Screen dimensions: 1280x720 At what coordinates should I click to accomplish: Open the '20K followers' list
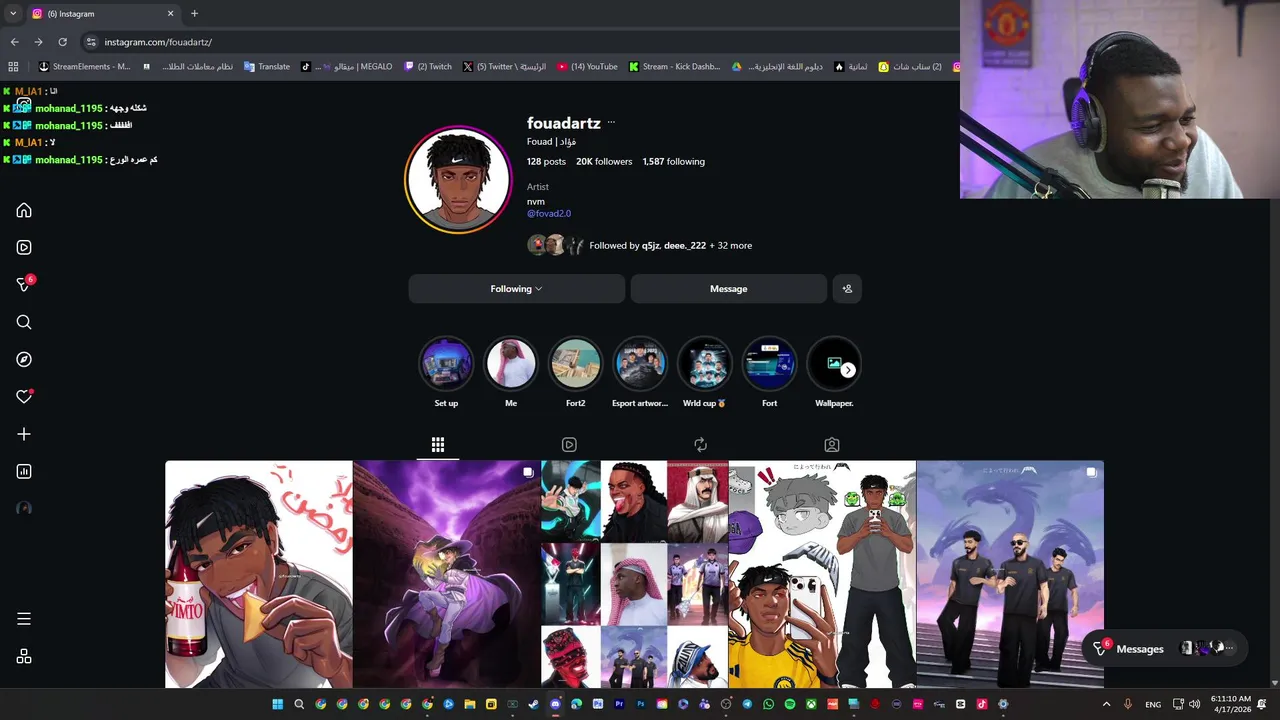(604, 161)
